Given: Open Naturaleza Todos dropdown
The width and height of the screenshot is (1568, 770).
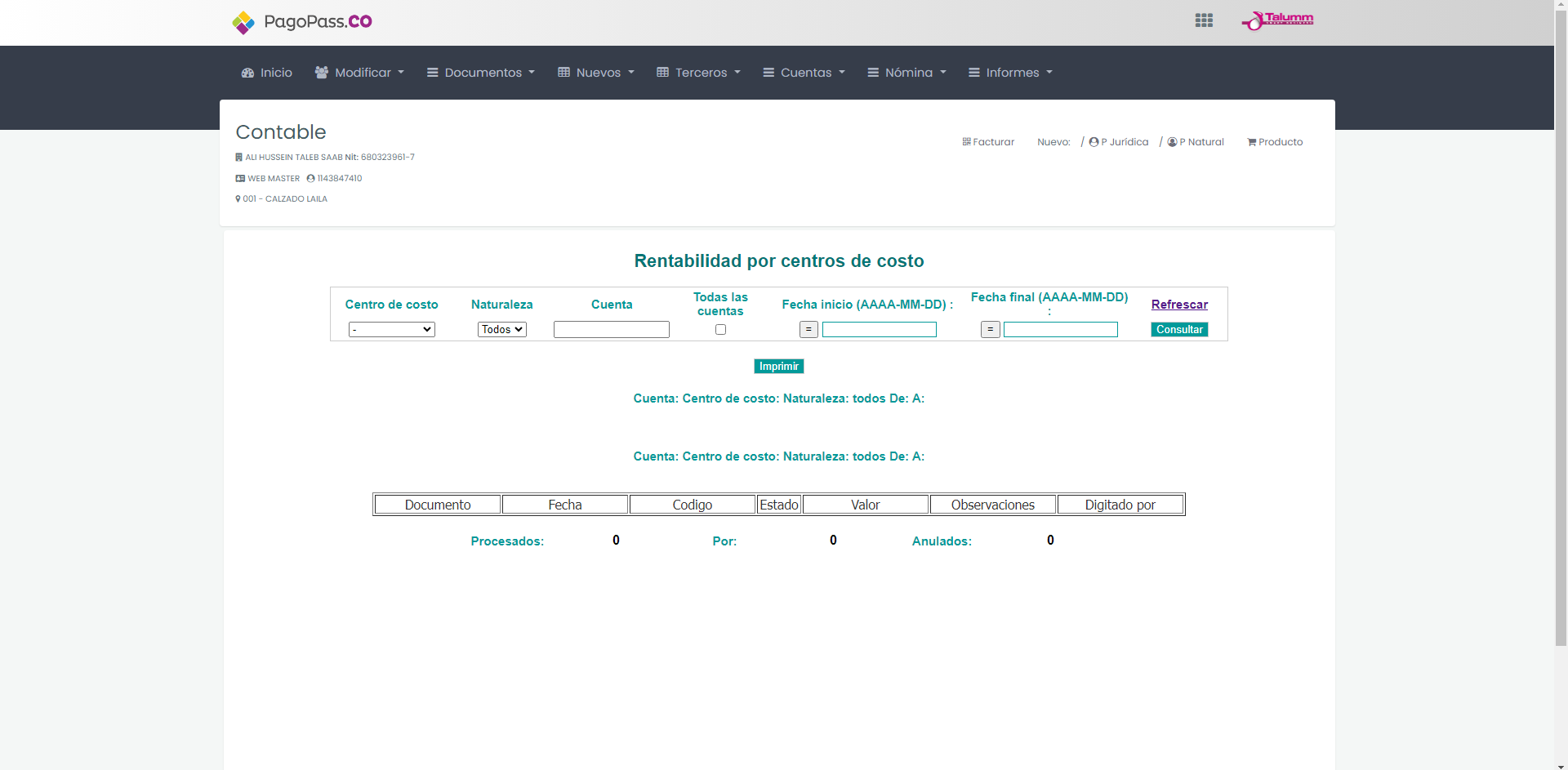Looking at the screenshot, I should click(x=501, y=330).
